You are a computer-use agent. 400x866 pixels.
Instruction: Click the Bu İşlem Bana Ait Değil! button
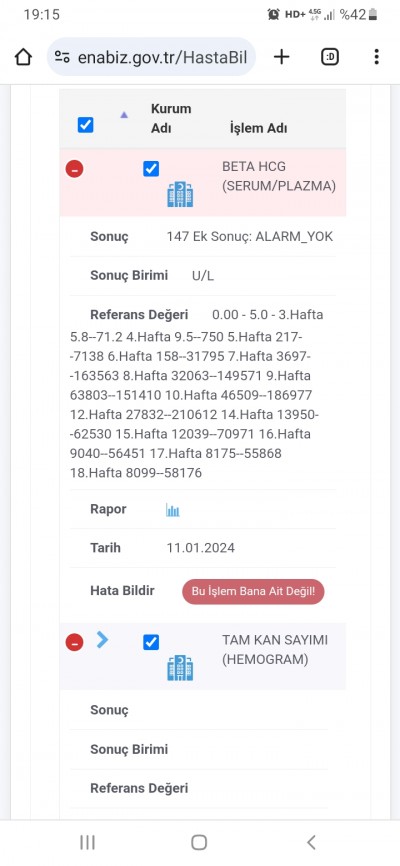[x=253, y=592]
